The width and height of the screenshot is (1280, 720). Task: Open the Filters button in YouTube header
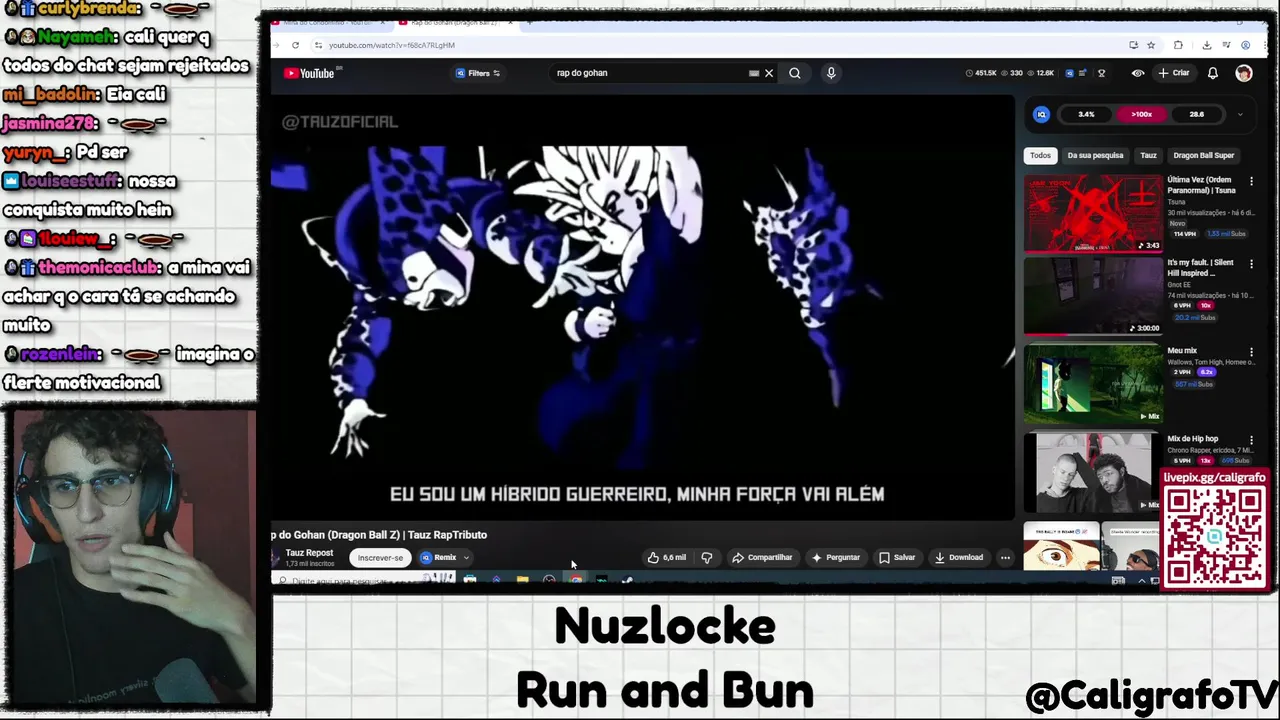[477, 73]
